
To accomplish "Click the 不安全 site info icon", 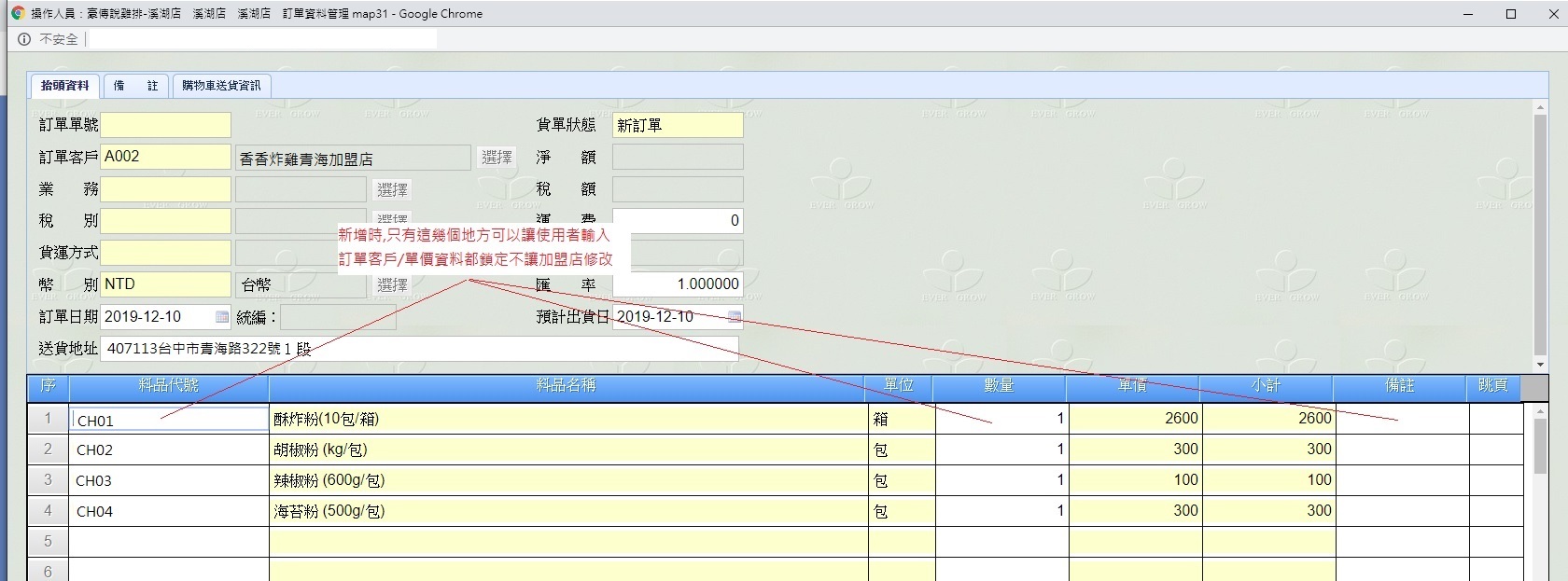I will [x=24, y=39].
